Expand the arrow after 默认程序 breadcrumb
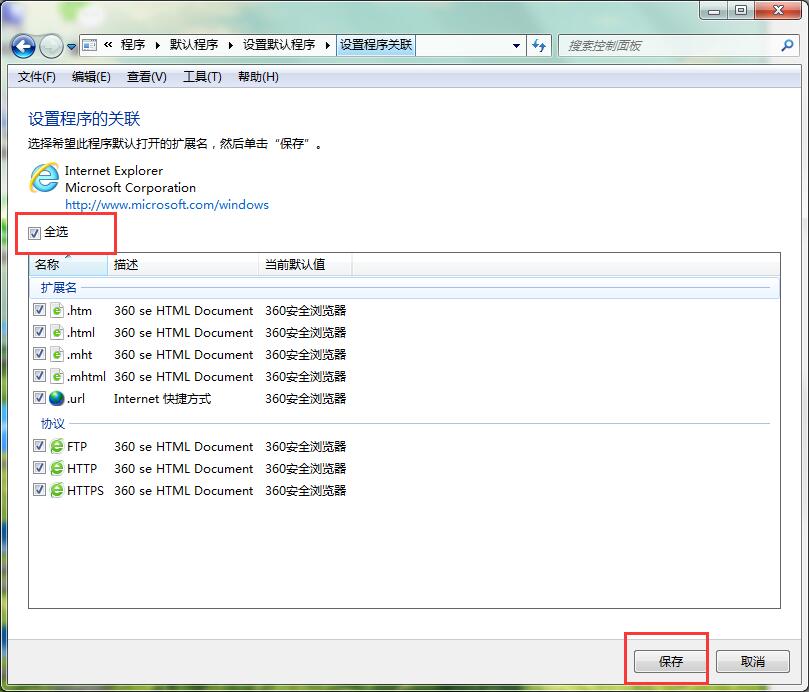The width and height of the screenshot is (809, 692). [x=230, y=45]
